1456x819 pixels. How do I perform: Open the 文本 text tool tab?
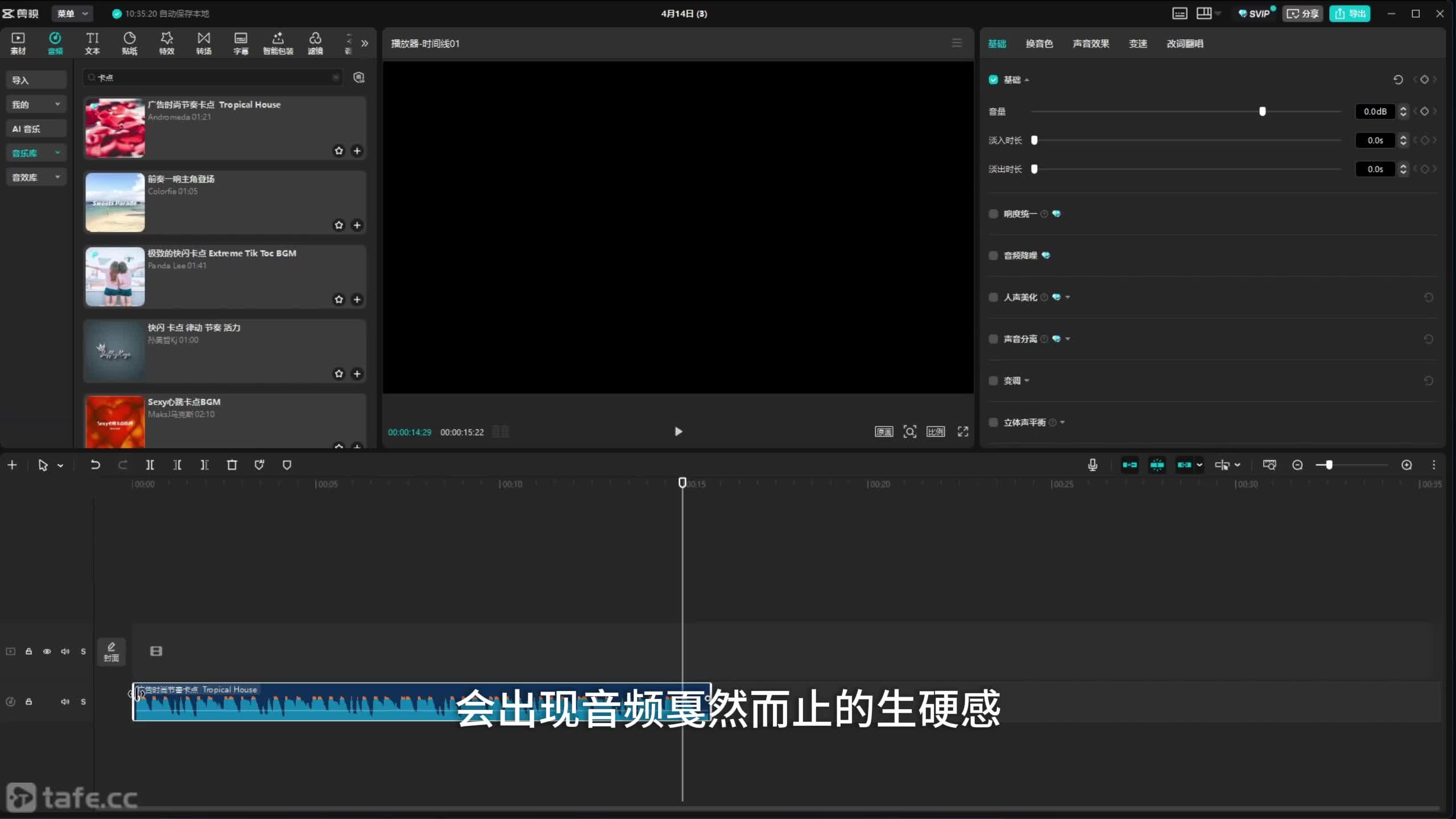pyautogui.click(x=92, y=43)
